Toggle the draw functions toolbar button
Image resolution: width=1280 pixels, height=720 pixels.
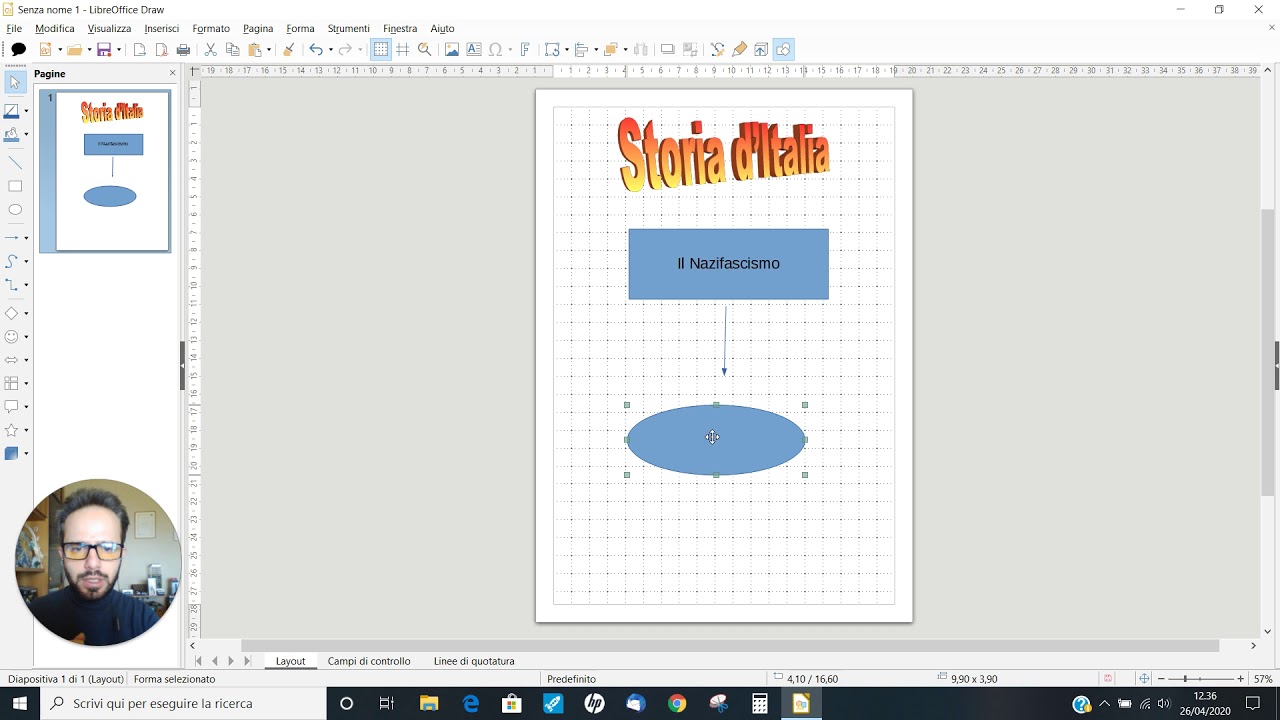tap(783, 49)
